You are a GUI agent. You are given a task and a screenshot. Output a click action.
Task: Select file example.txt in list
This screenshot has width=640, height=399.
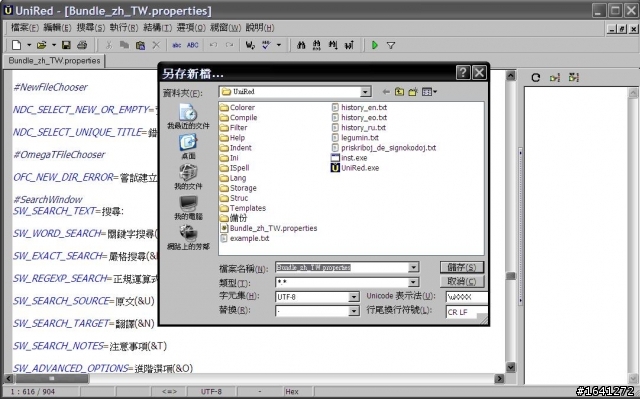[x=244, y=238]
